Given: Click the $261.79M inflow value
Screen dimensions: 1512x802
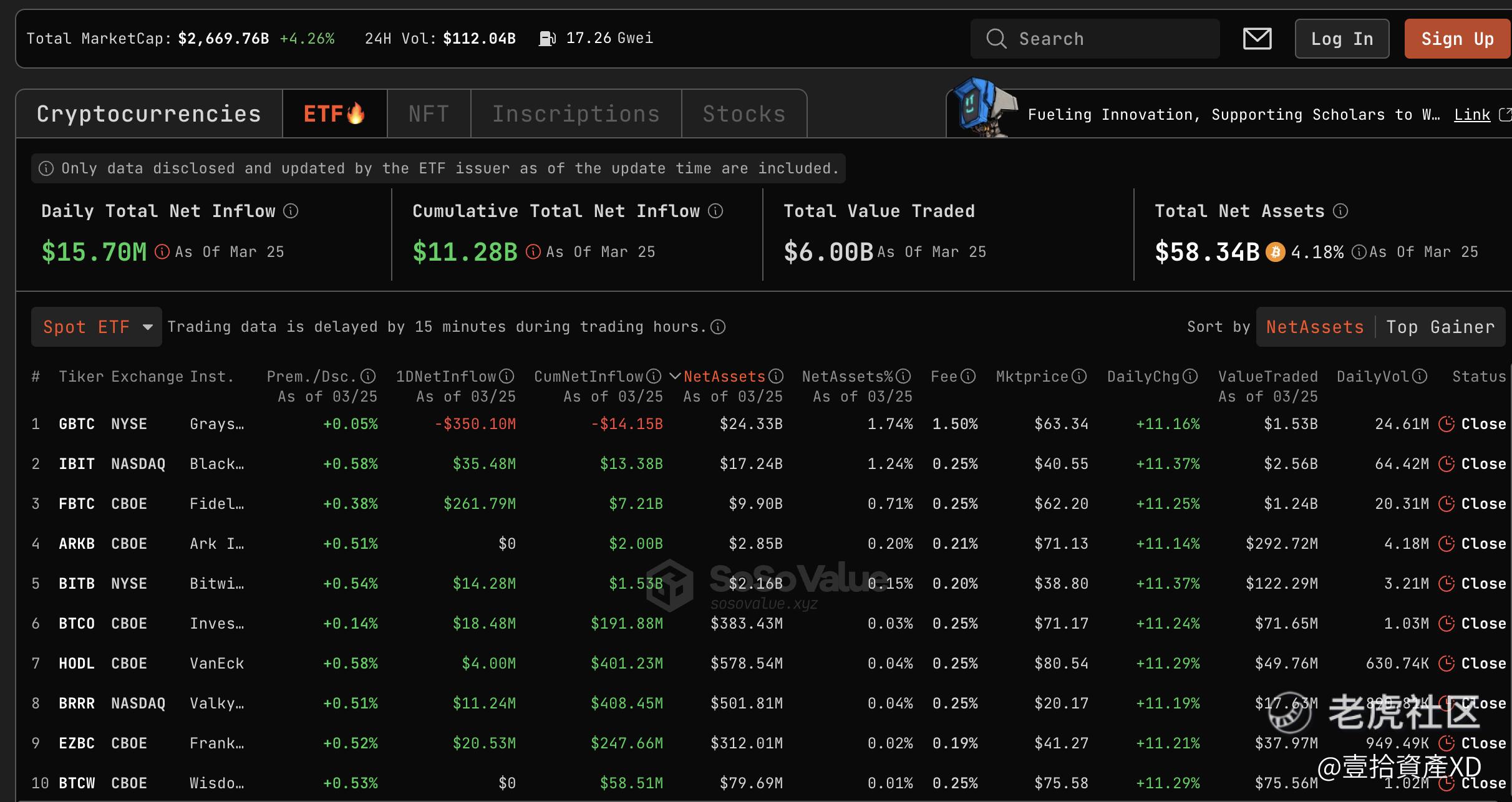Looking at the screenshot, I should pos(480,504).
